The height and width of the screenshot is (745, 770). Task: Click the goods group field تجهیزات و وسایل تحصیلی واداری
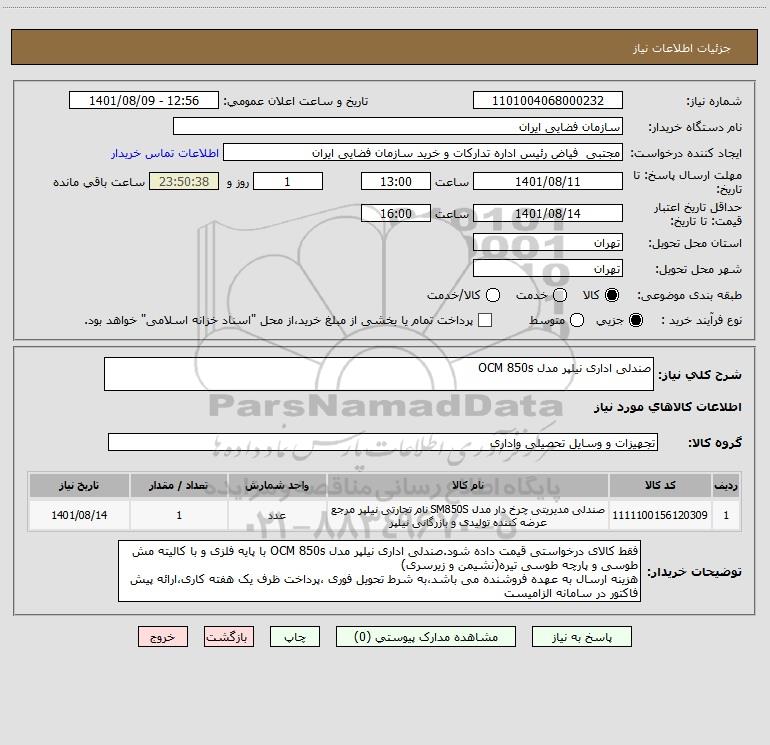pyautogui.click(x=383, y=442)
